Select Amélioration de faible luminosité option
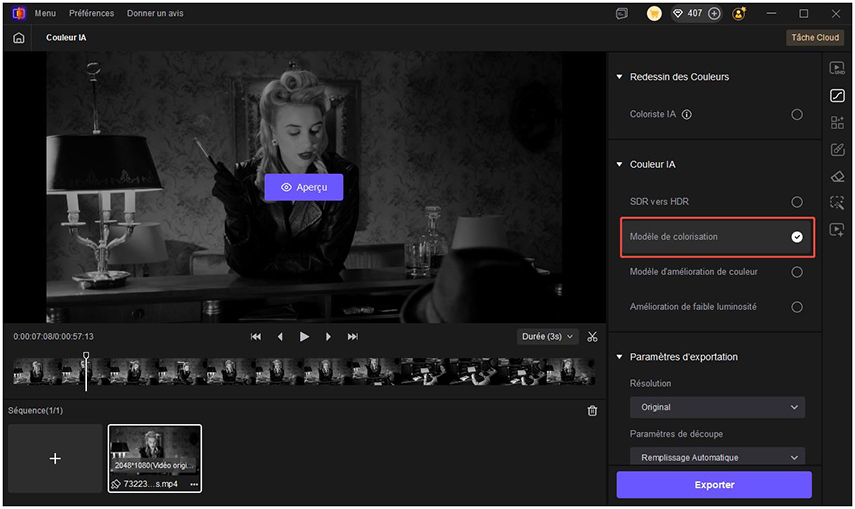This screenshot has height=509, width=855. pos(797,307)
